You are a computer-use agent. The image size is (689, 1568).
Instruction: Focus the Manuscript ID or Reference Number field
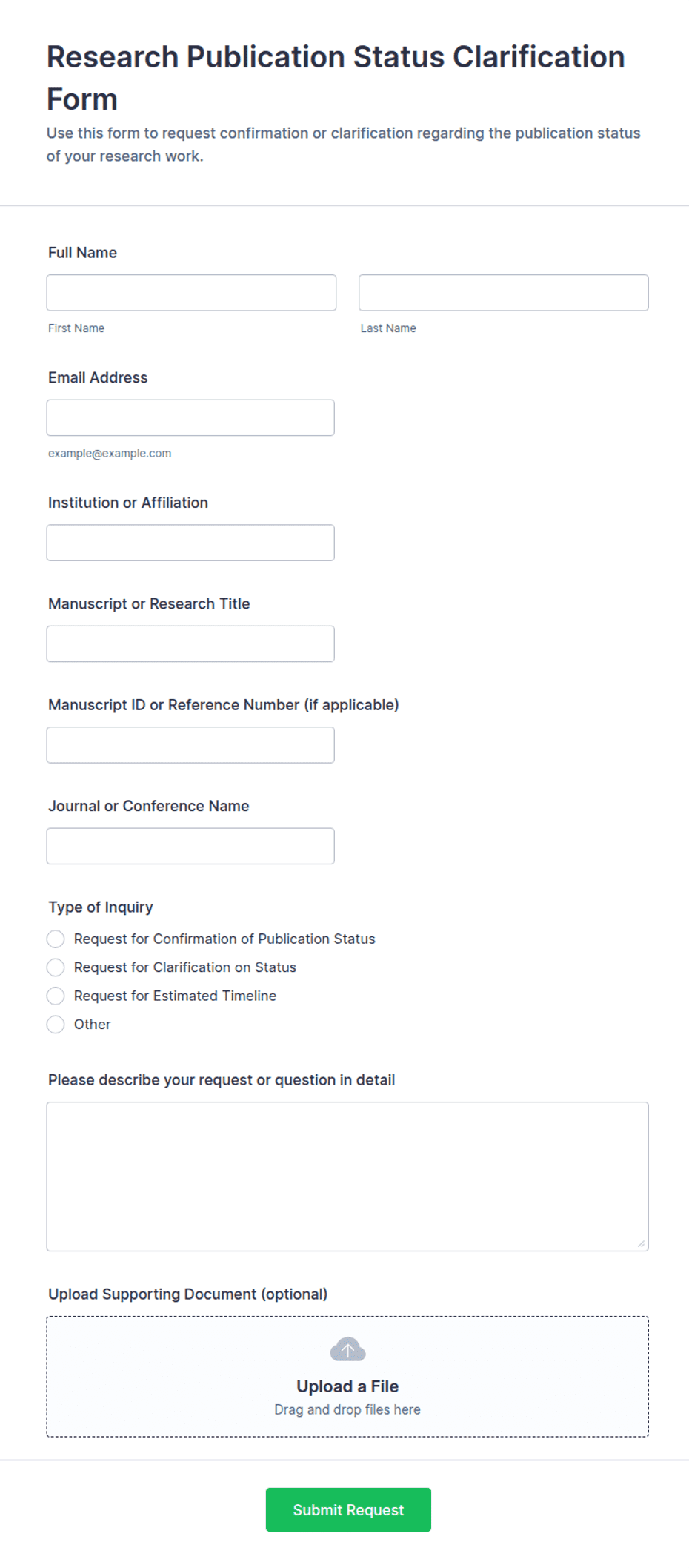(190, 745)
